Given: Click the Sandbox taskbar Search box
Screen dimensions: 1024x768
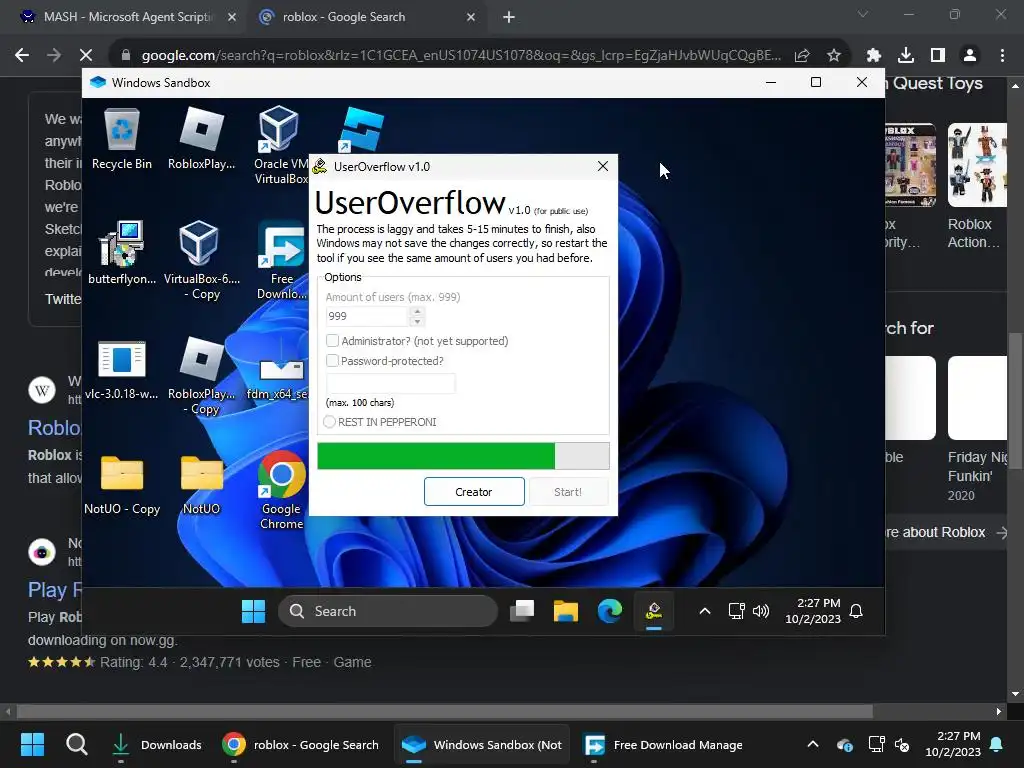Looking at the screenshot, I should click(x=389, y=611).
